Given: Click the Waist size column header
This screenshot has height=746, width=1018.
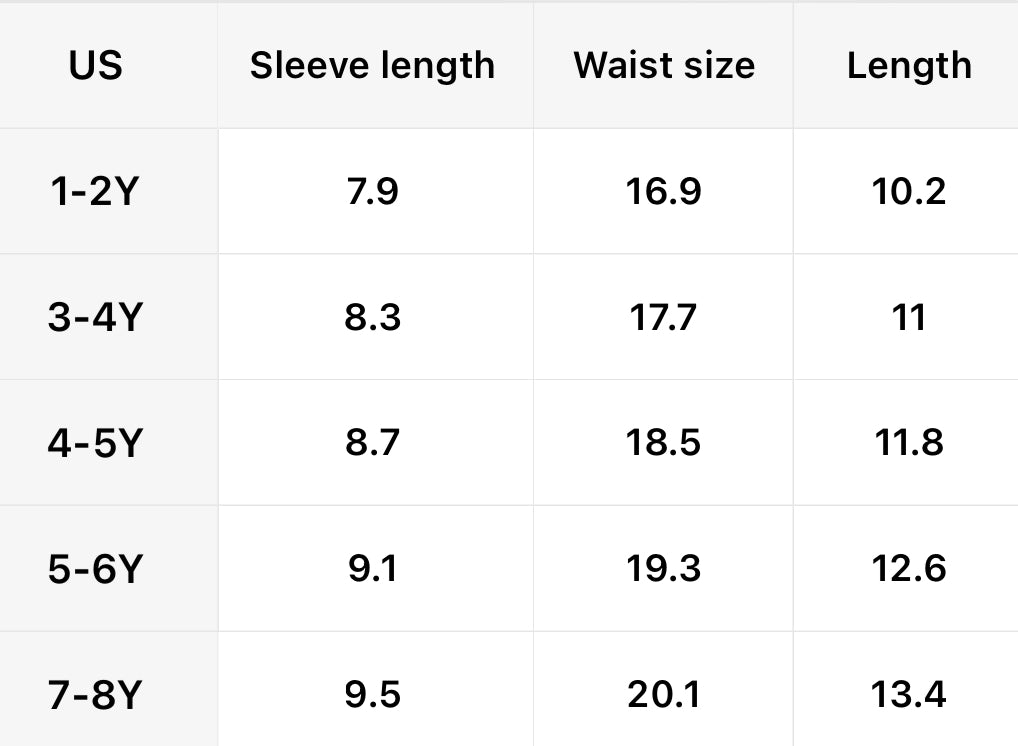Looking at the screenshot, I should coord(664,66).
